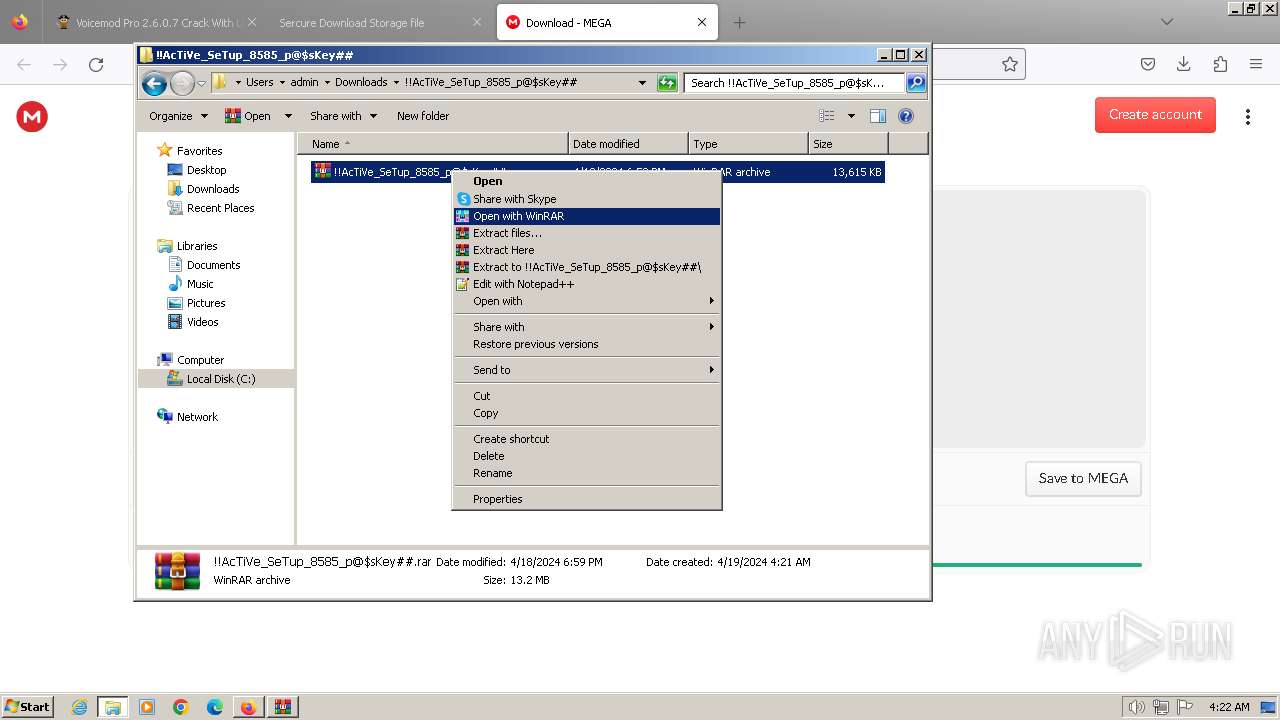Viewport: 1280px width, 720px height.
Task: Choose Copy in the context menu
Action: pyautogui.click(x=587, y=413)
